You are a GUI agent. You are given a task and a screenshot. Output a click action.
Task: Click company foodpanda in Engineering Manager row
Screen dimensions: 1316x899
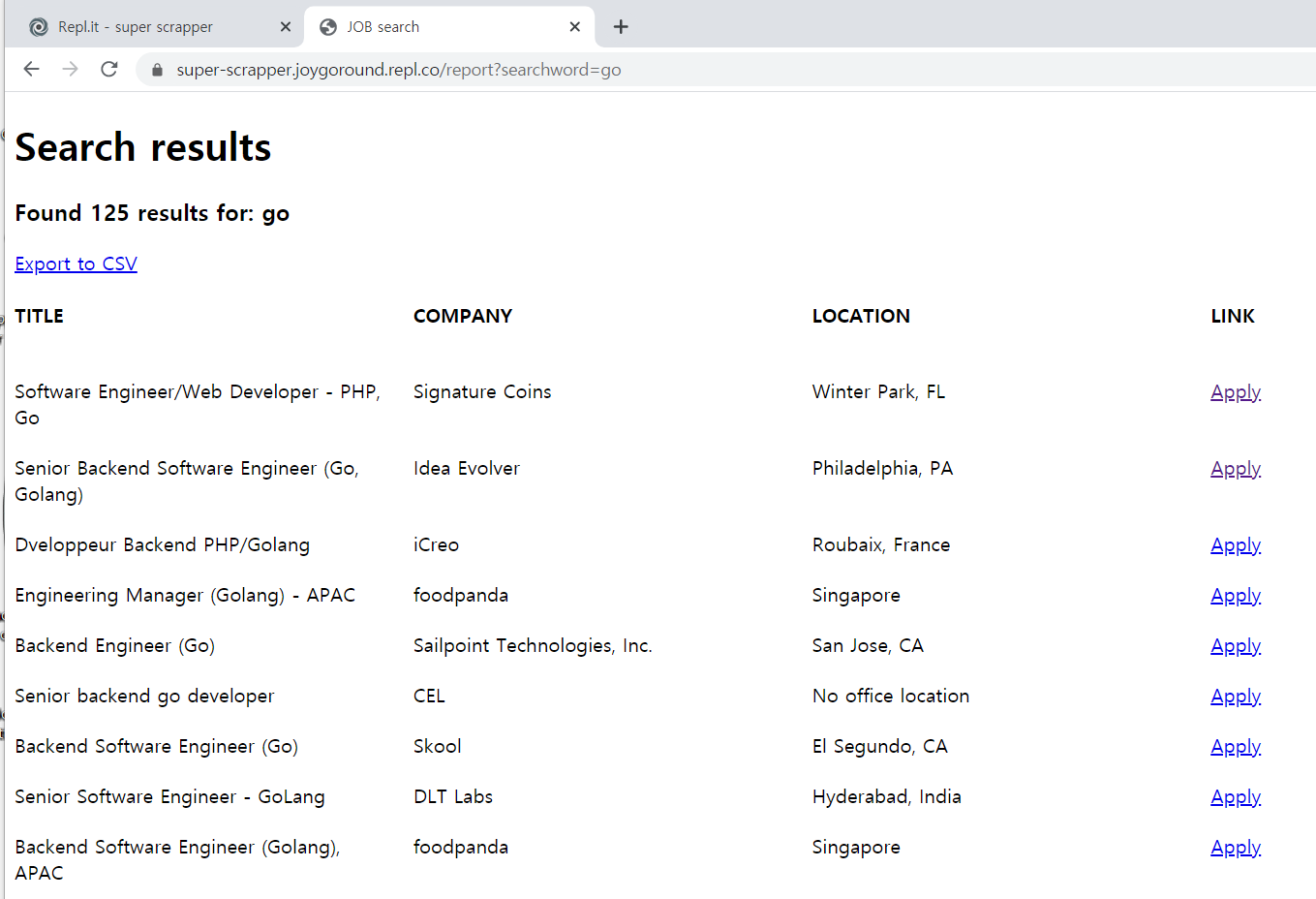tap(461, 595)
